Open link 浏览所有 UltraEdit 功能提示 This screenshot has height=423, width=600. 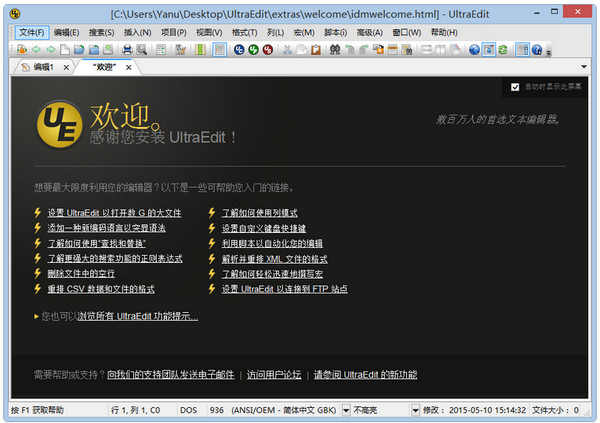pyautogui.click(x=138, y=316)
